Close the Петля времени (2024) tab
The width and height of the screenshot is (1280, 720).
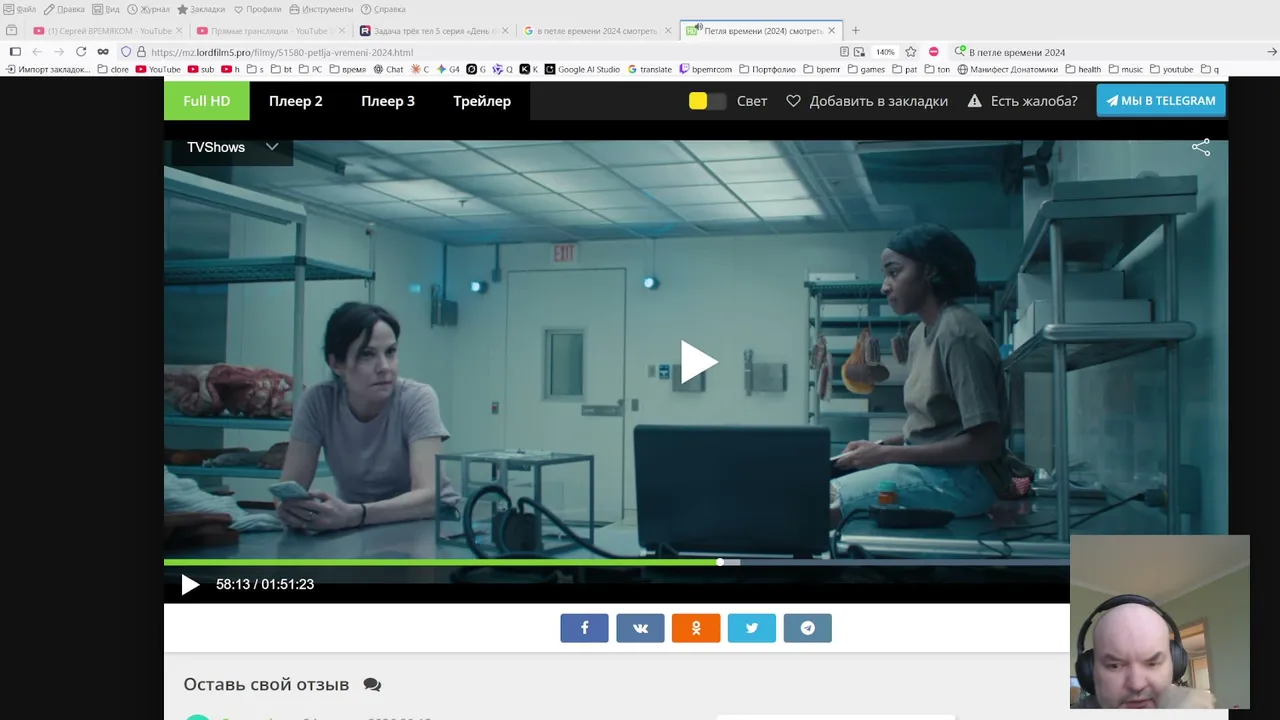coord(831,31)
